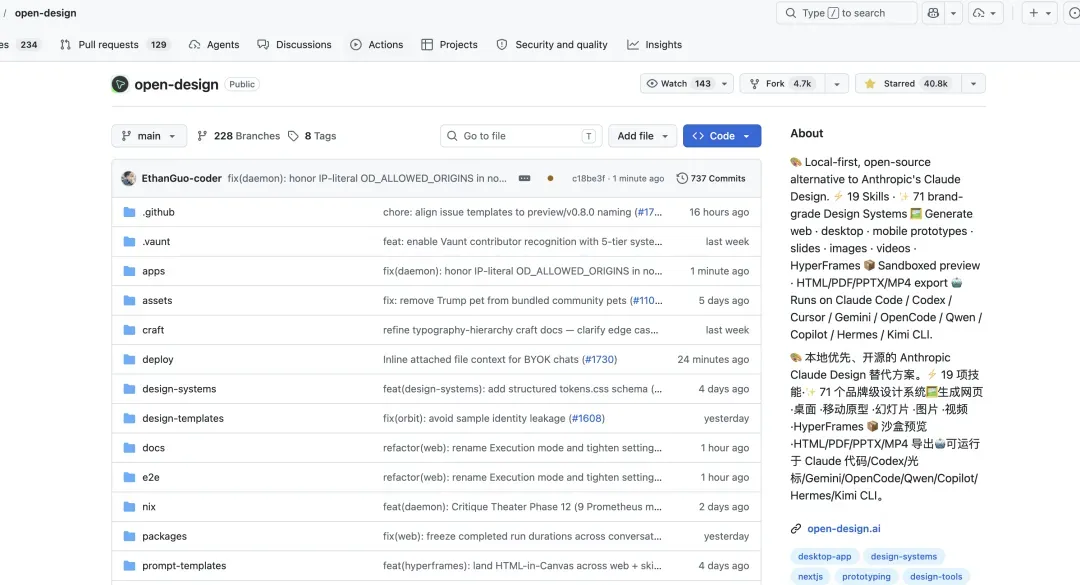Open the .vaunt folder
Image resolution: width=1080 pixels, height=585 pixels.
coord(156,241)
